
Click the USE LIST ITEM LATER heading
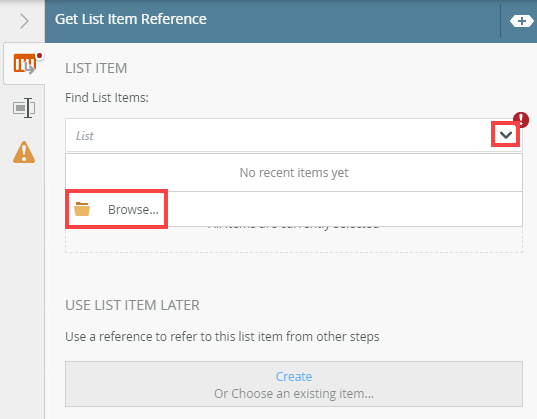click(x=133, y=305)
